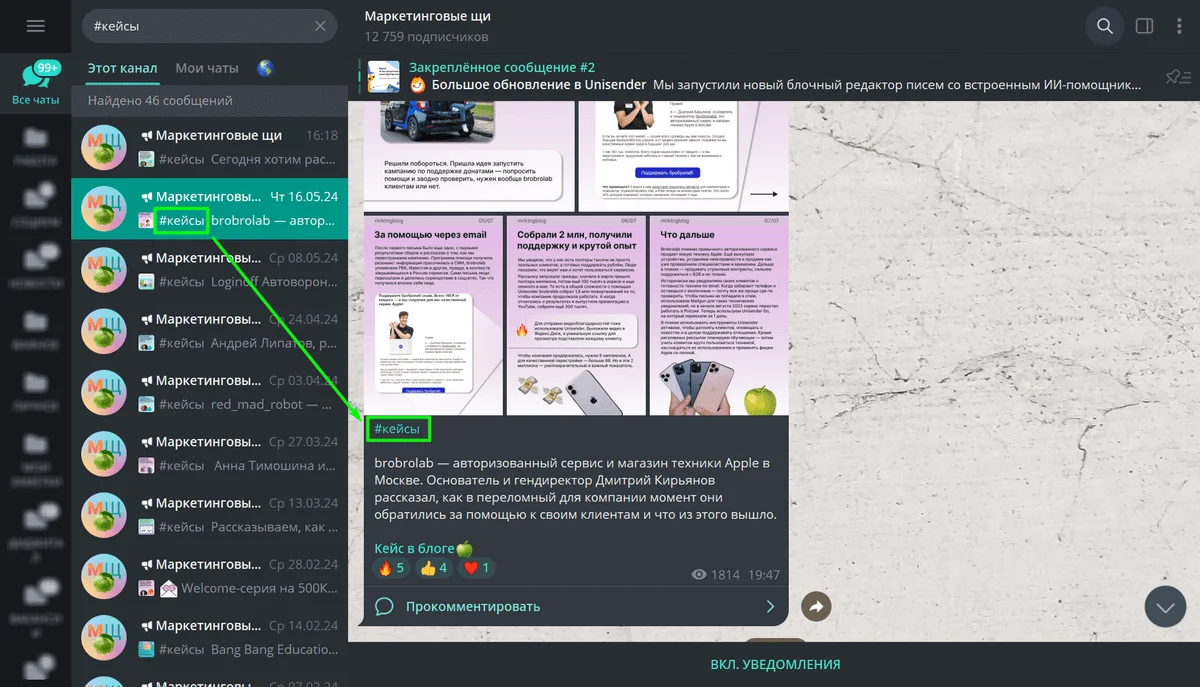Viewport: 1200px width, 687px height.
Task: Open the Собрали 2 млн slide image
Action: [x=576, y=316]
